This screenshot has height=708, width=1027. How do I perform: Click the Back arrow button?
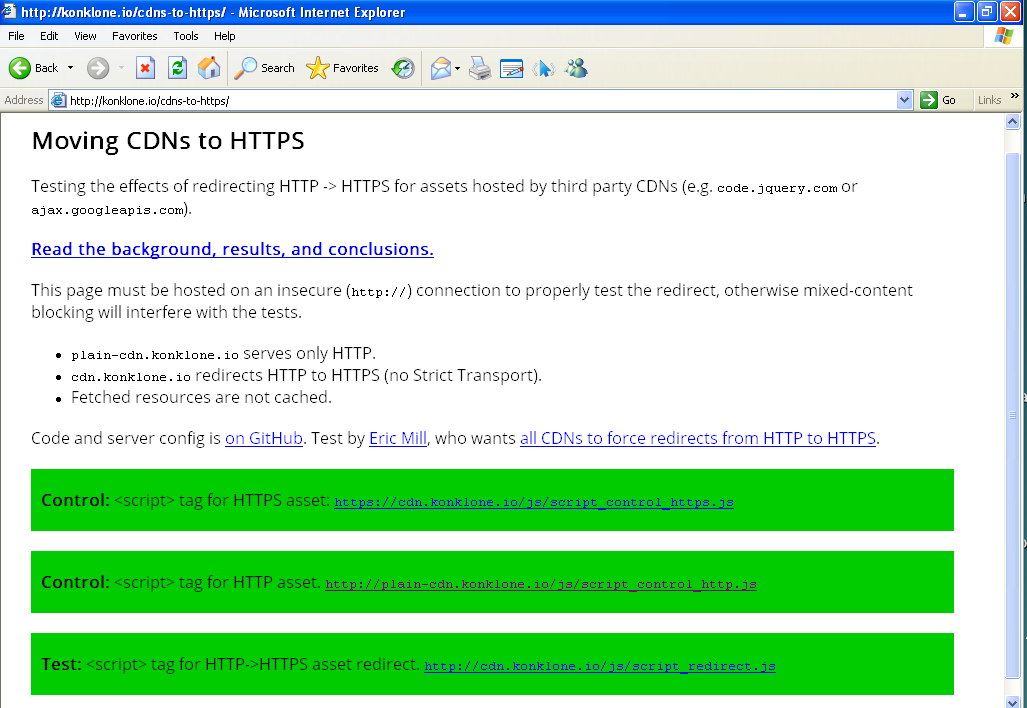(x=33, y=67)
